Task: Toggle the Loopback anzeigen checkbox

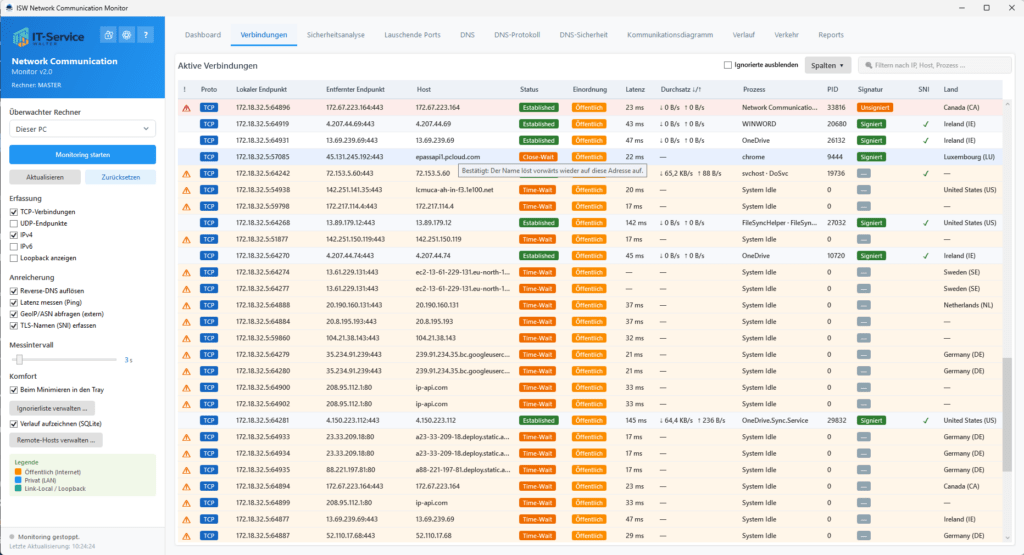Action: pyautogui.click(x=14, y=258)
